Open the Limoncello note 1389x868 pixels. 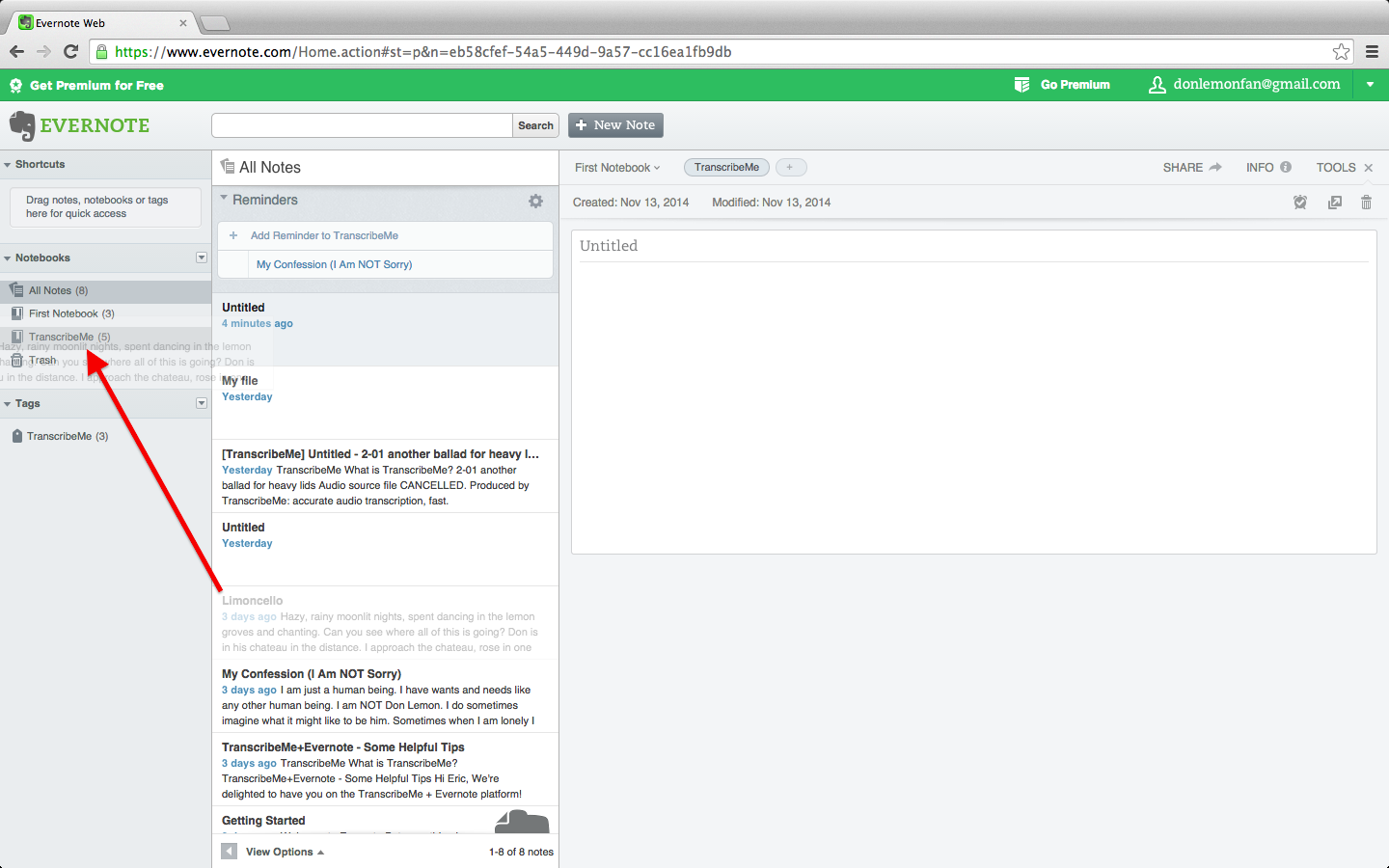tap(385, 623)
